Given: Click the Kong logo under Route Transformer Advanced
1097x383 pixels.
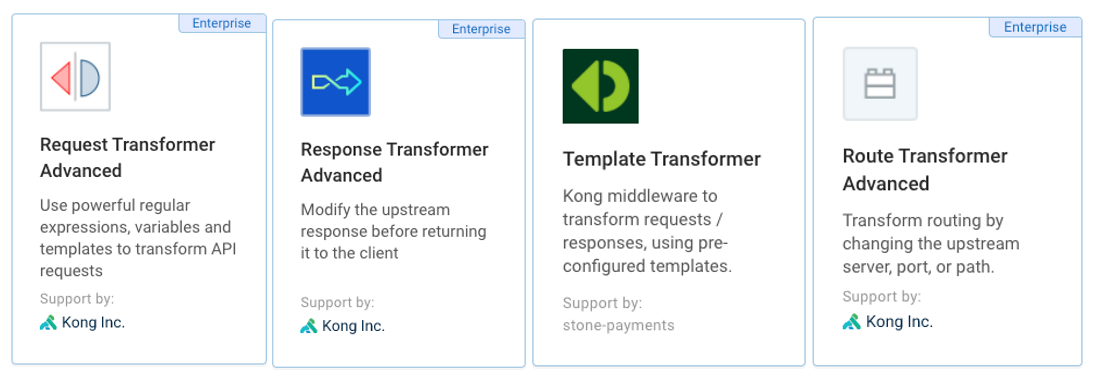Looking at the screenshot, I should 851,321.
